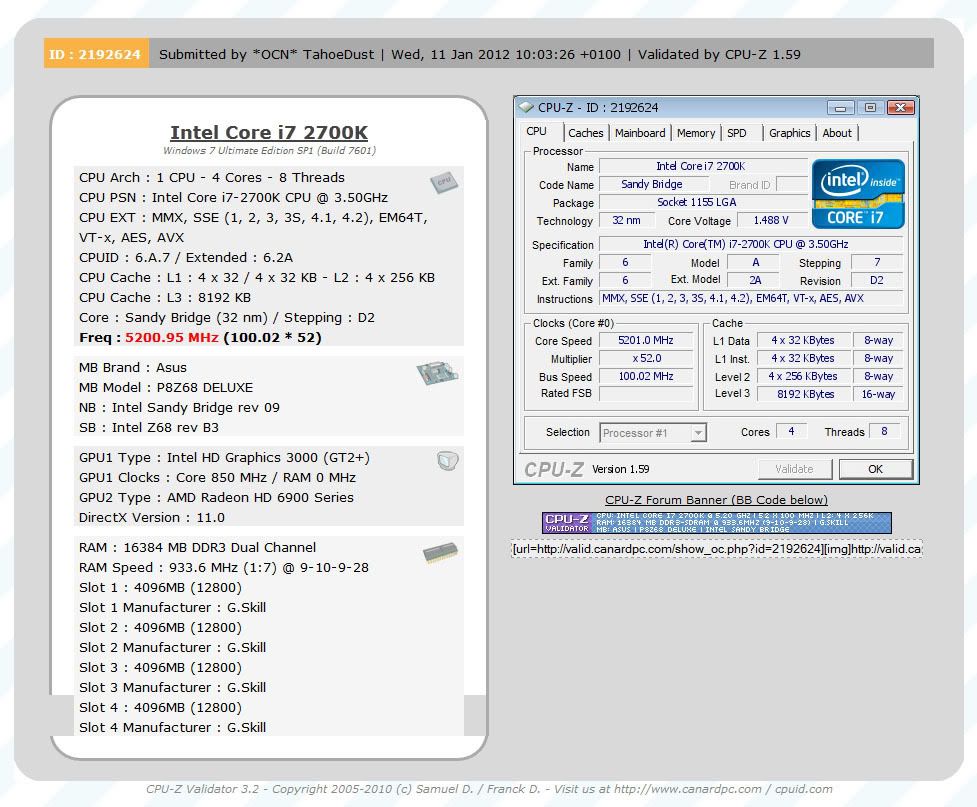
Task: Click the Technology field 32 nm
Action: (x=626, y=221)
